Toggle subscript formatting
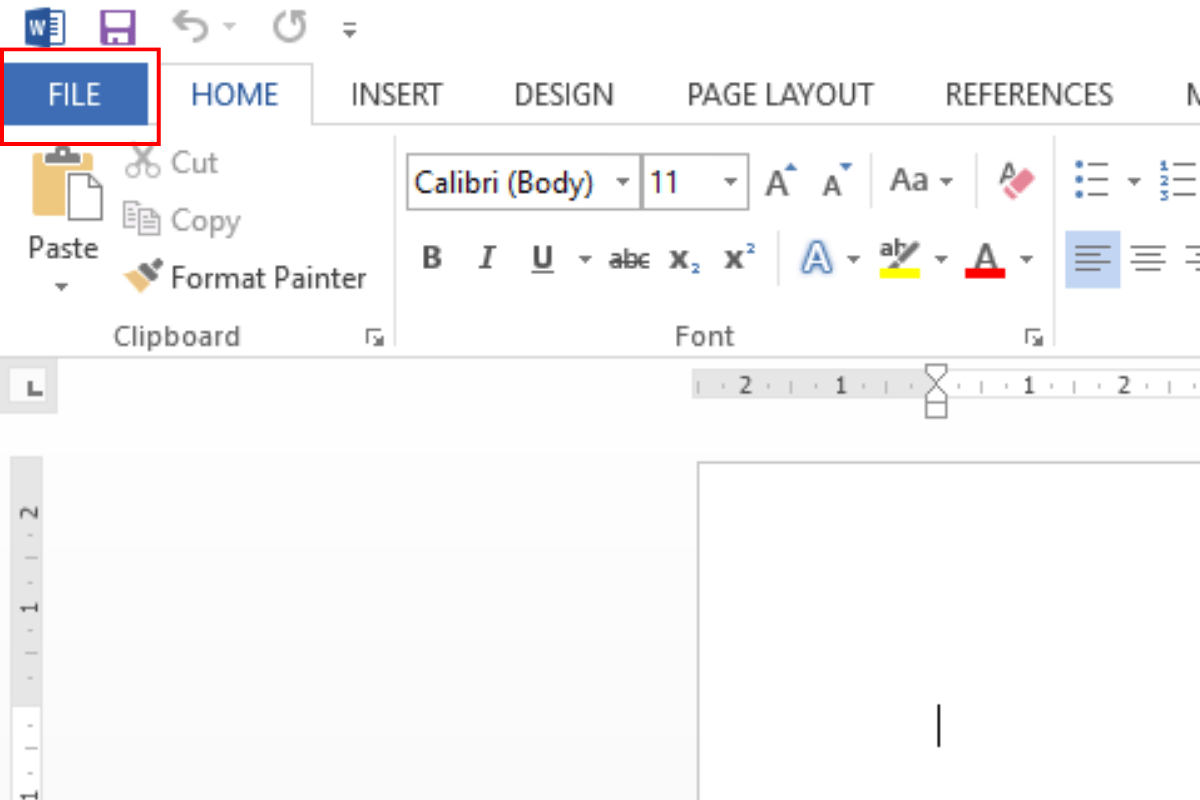The width and height of the screenshot is (1200, 800). pyautogui.click(x=682, y=259)
